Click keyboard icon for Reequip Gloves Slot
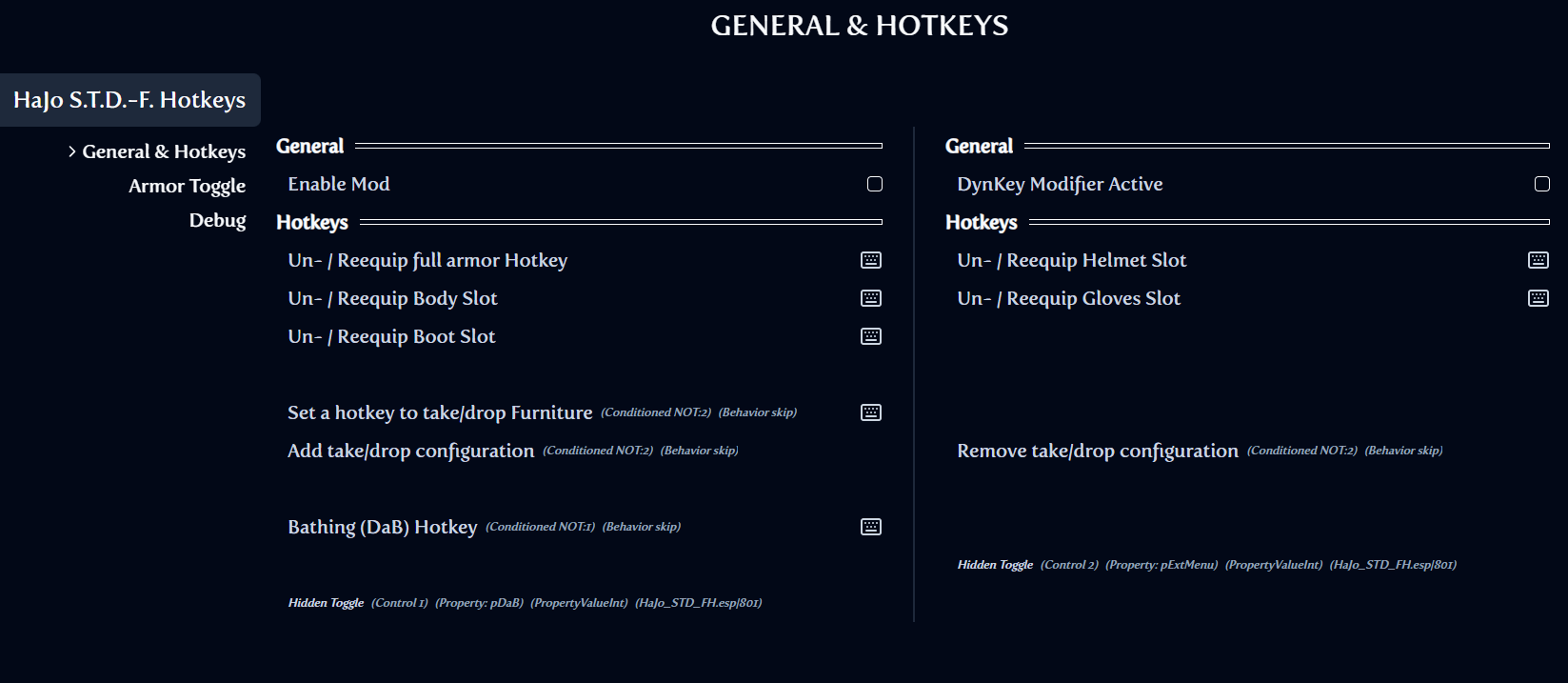The width and height of the screenshot is (1568, 683). (x=1538, y=298)
